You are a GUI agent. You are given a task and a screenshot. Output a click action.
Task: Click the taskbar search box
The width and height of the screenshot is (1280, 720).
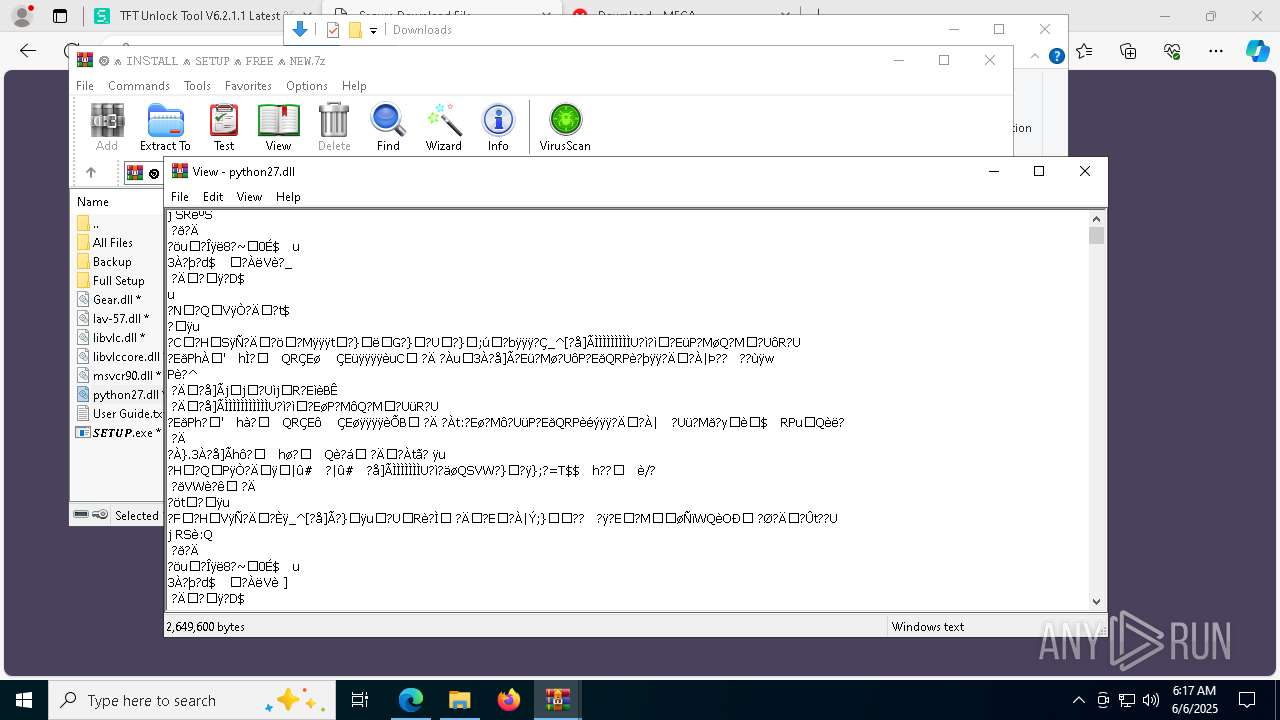pos(191,700)
